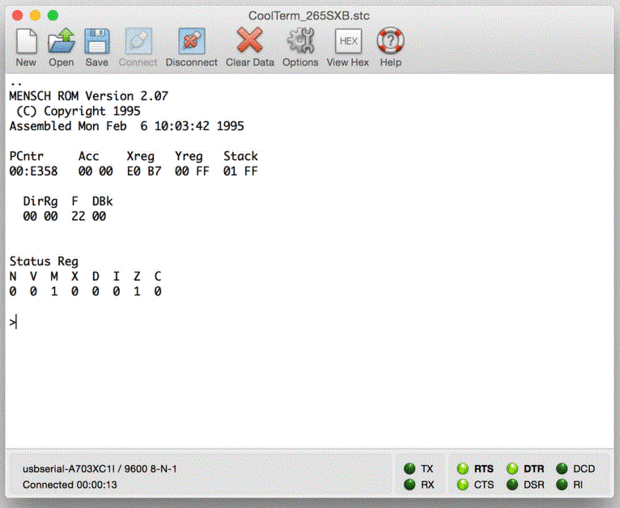Toggle the RTS signal LED
This screenshot has height=508, width=620.
click(x=463, y=469)
